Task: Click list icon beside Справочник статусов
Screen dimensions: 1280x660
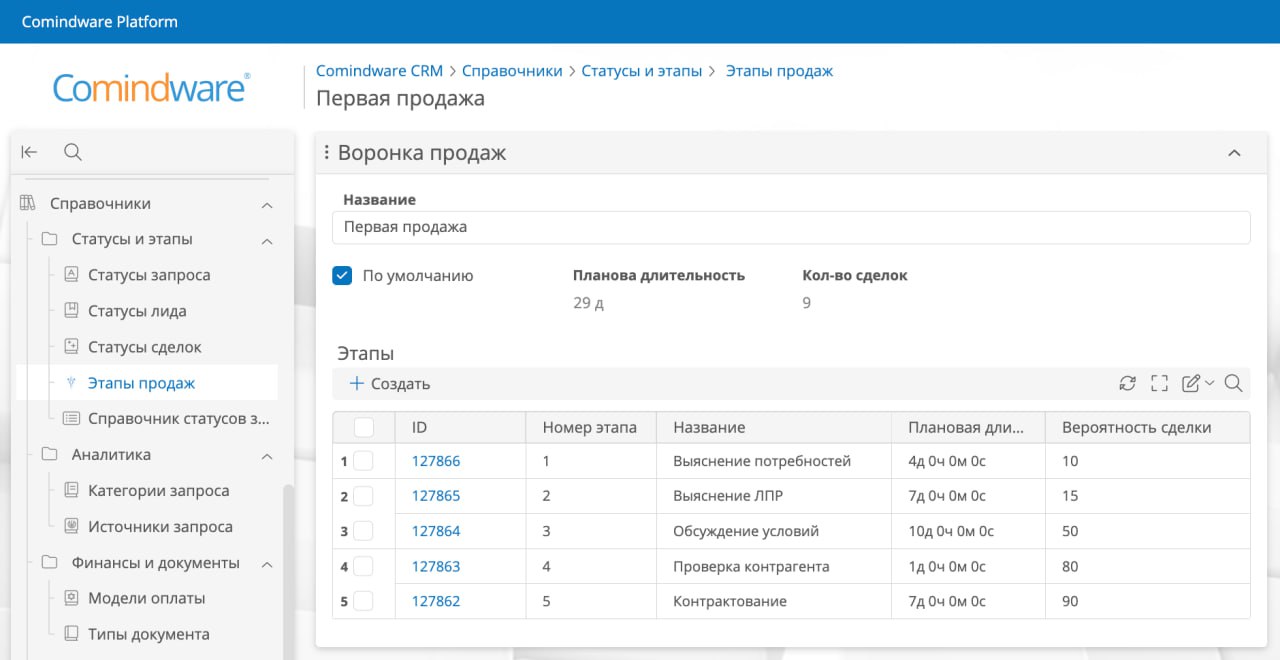Action: pyautogui.click(x=71, y=418)
